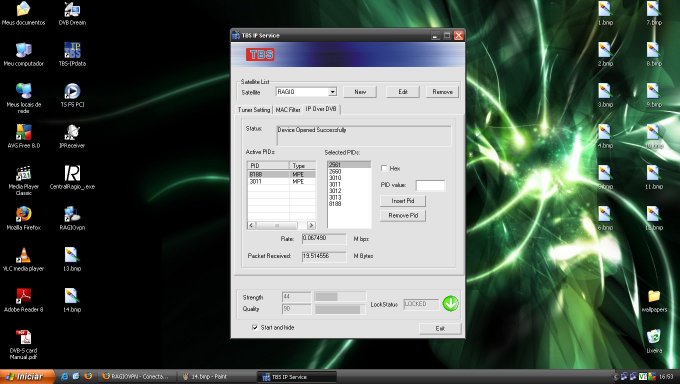
Task: Select the 11.bmp file icon
Action: coord(654,177)
